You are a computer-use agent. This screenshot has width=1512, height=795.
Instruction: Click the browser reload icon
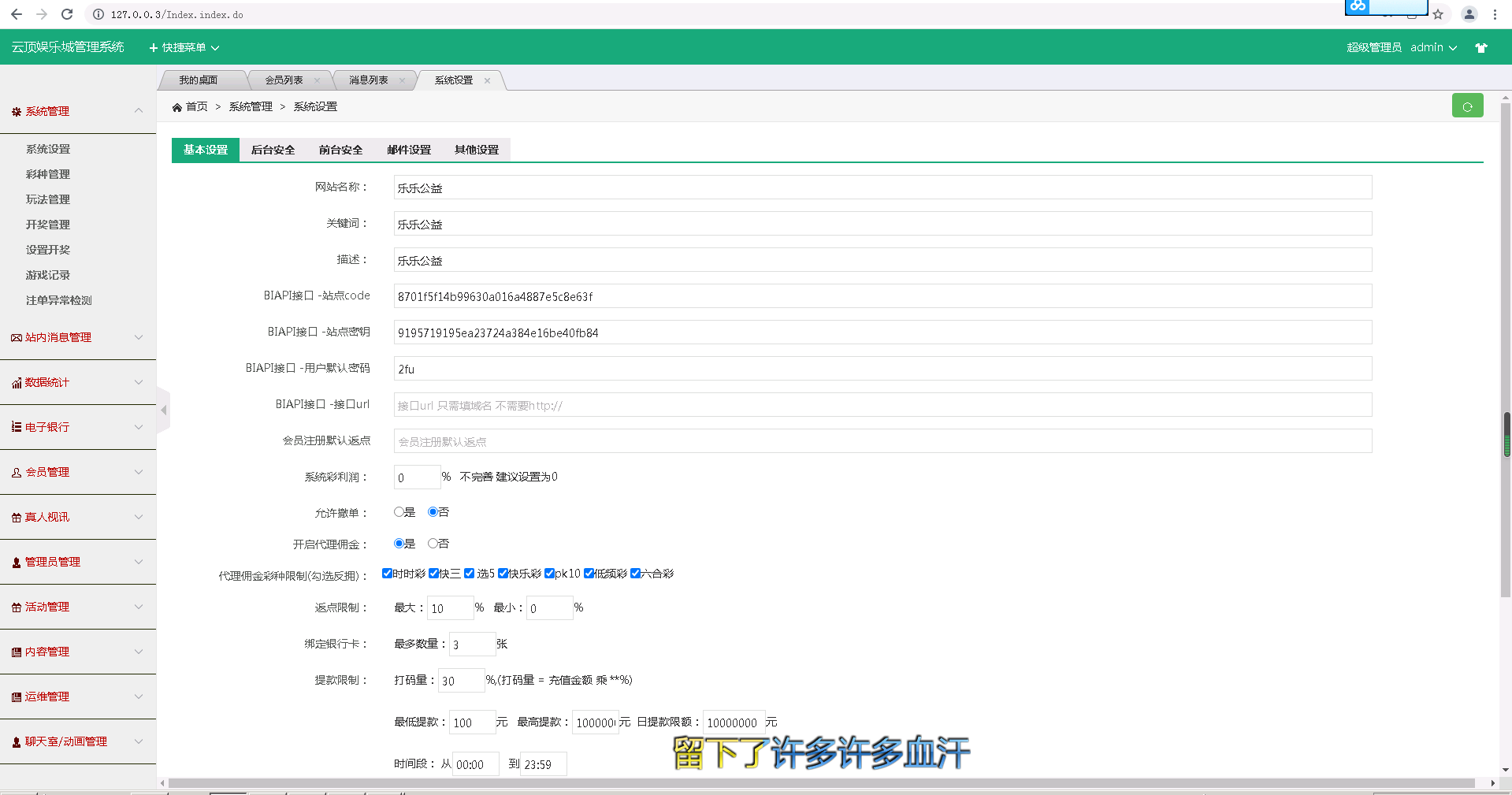[67, 14]
